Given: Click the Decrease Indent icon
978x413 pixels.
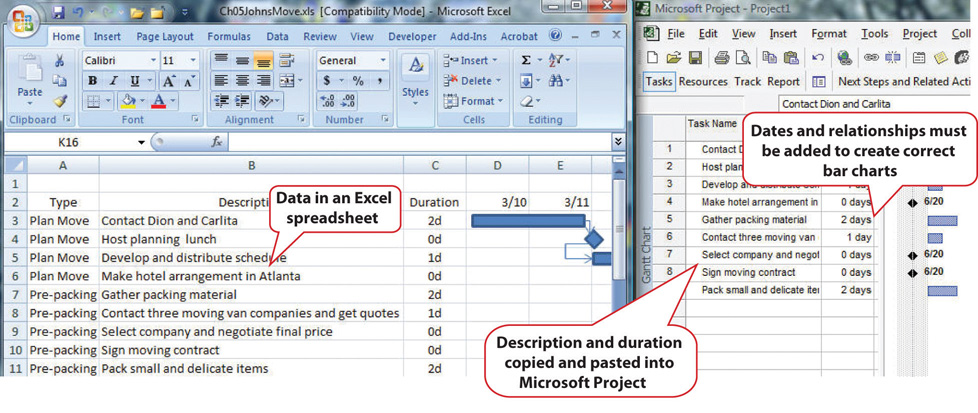Looking at the screenshot, I should [221, 100].
